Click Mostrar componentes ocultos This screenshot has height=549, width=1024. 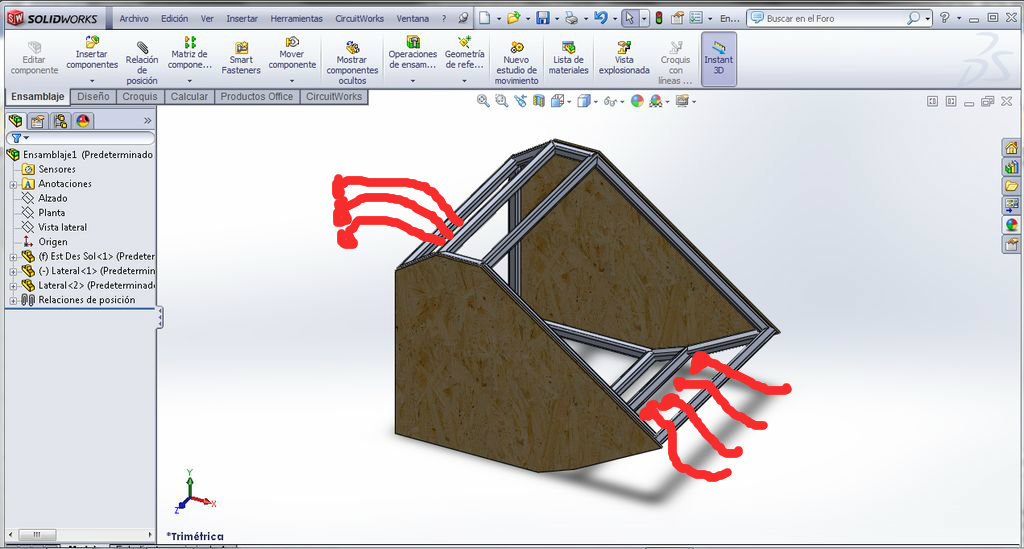[x=352, y=63]
